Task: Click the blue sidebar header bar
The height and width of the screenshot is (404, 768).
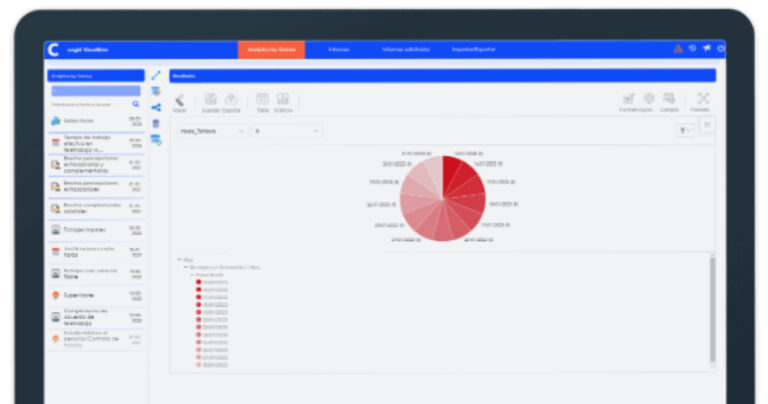Action: point(96,76)
